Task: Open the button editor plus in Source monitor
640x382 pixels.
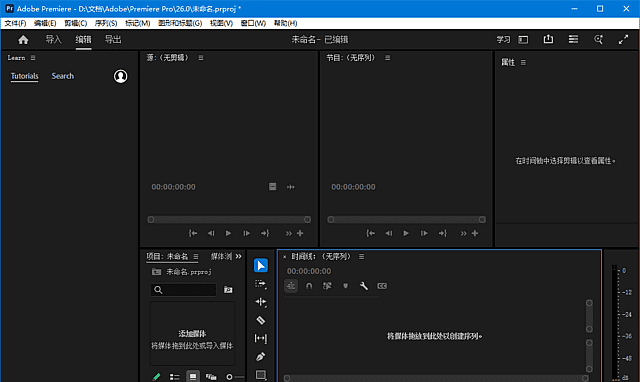Action: (300, 233)
